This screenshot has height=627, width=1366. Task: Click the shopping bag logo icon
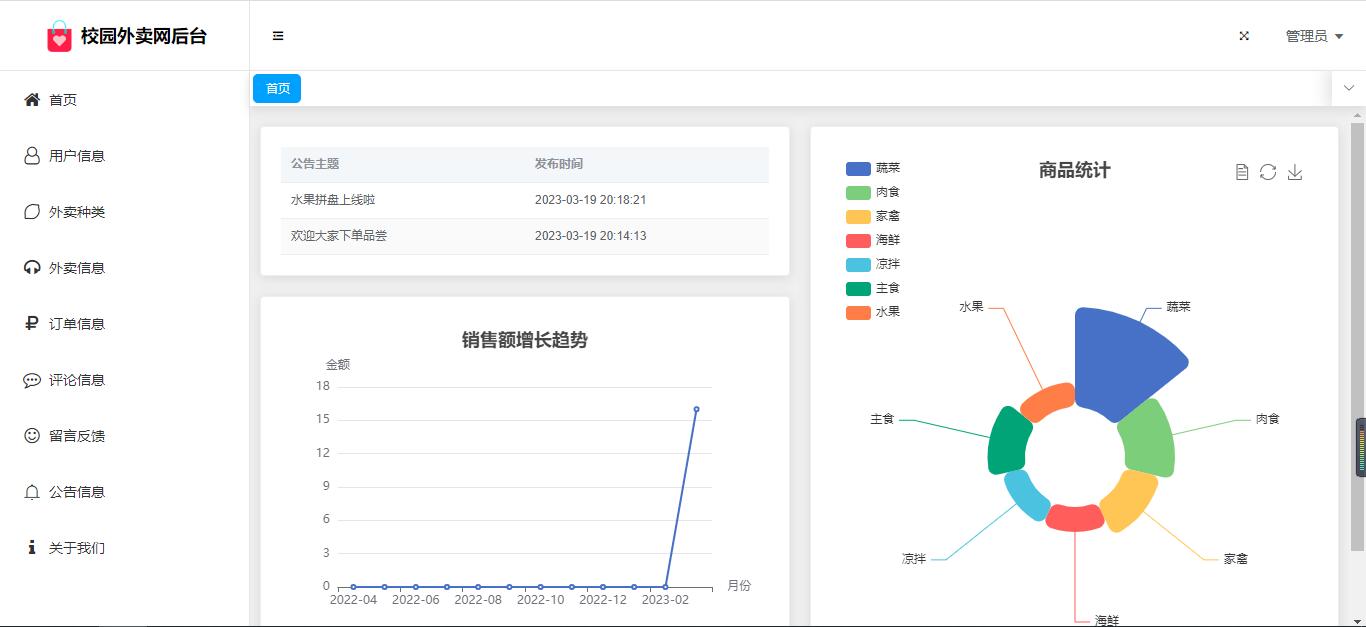(60, 37)
